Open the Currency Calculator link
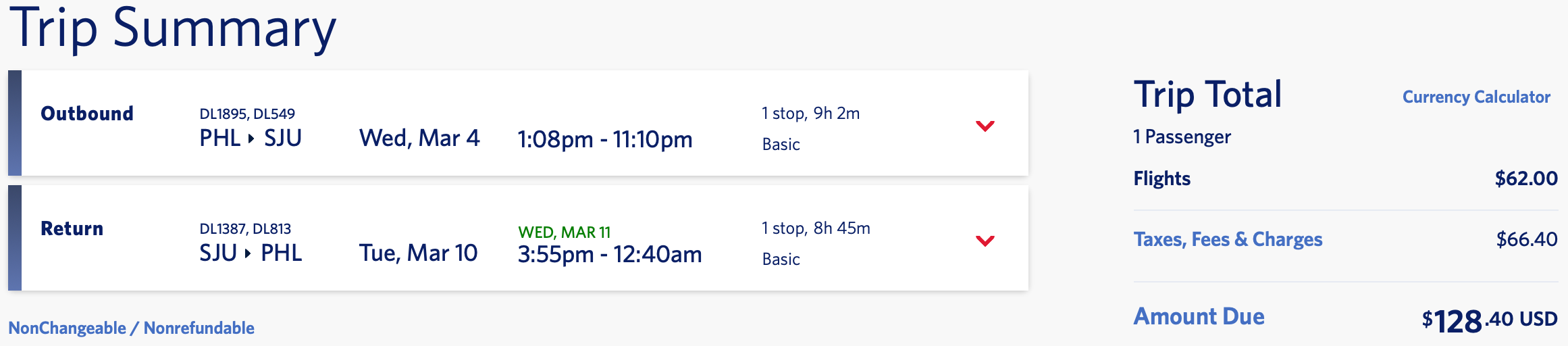This screenshot has height=346, width=1568. point(1476,97)
